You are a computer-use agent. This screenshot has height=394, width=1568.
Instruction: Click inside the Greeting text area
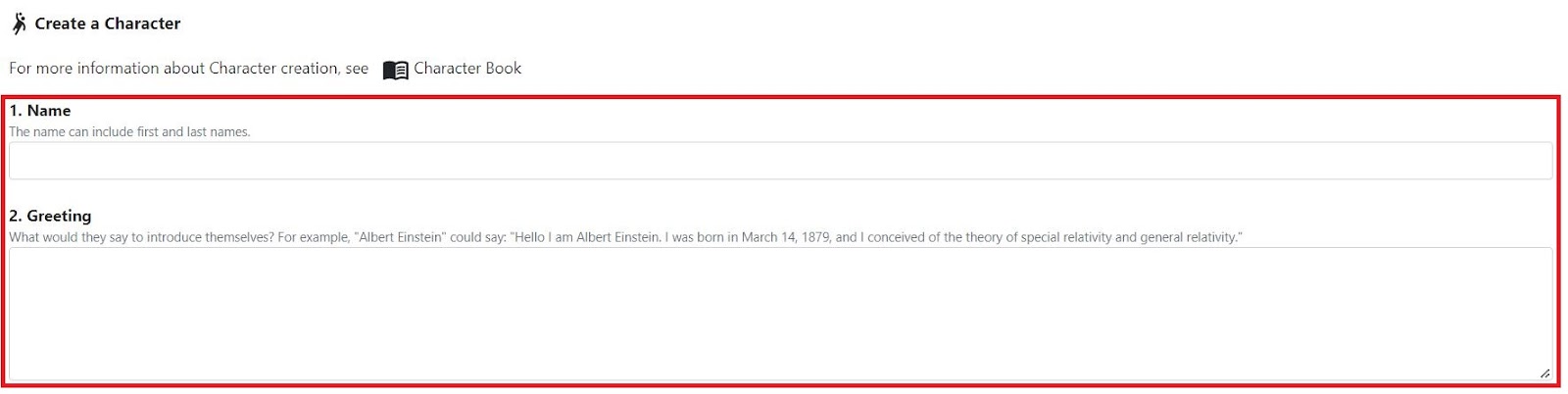tap(781, 314)
